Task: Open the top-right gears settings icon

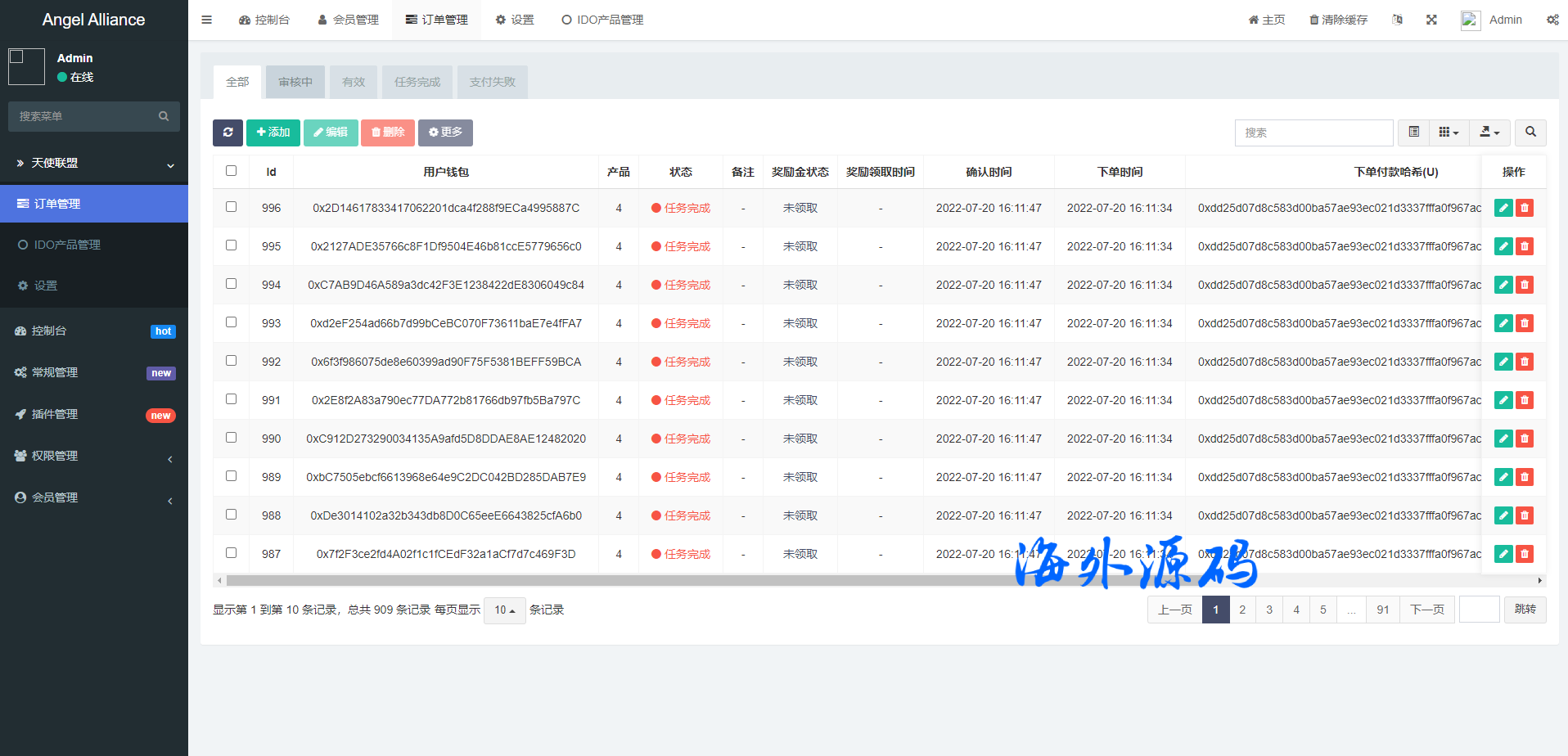Action: tap(1552, 20)
